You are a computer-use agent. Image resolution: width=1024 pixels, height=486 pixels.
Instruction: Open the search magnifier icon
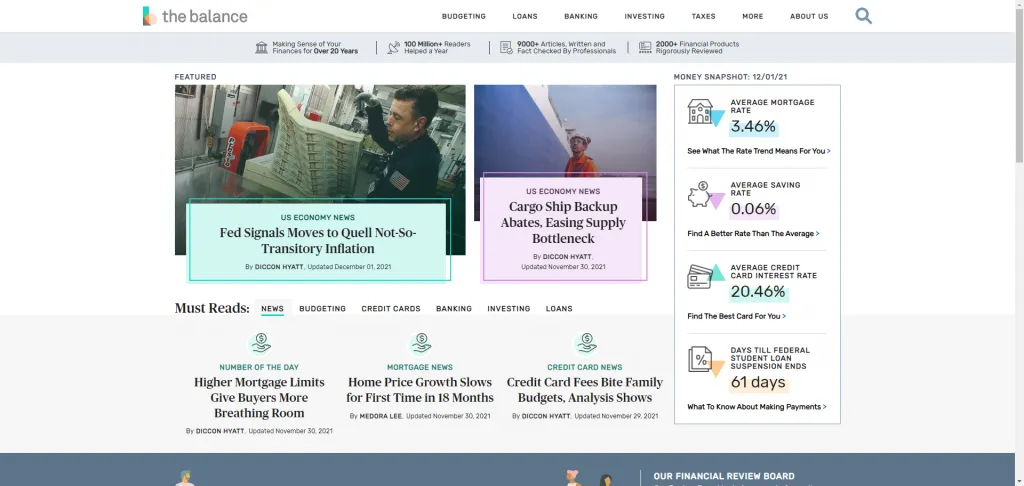point(863,16)
